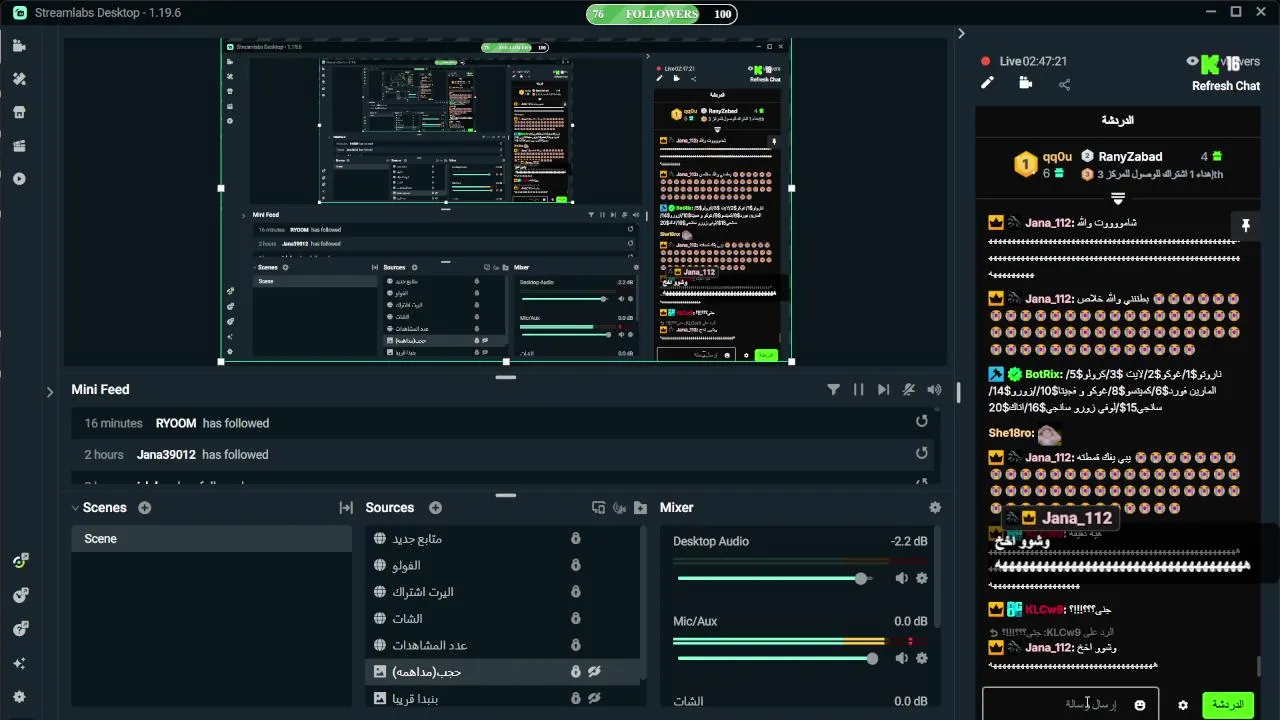Click the chat panel scrollbar

[x=1259, y=666]
